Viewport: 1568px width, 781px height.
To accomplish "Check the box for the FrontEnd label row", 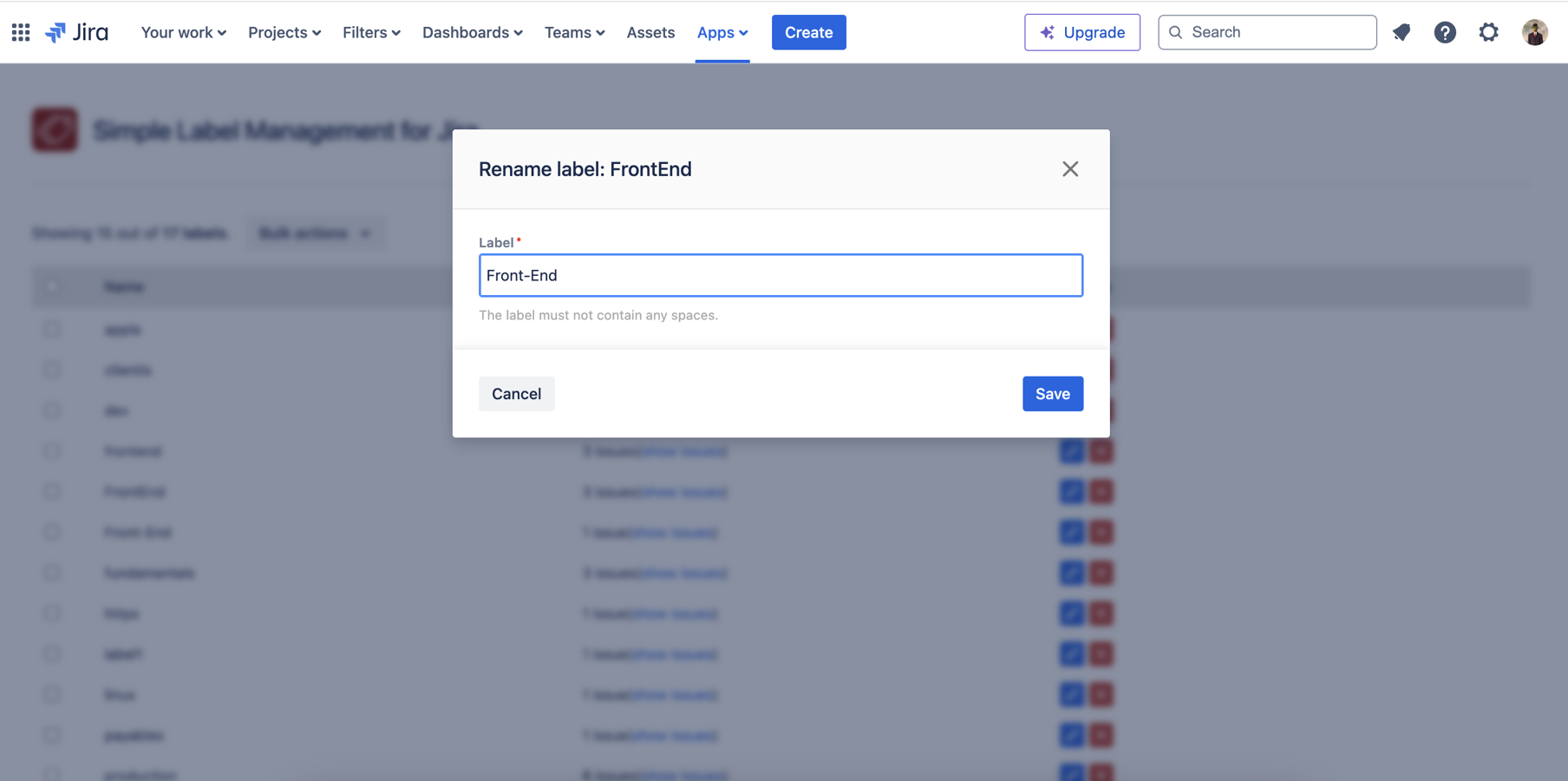I will 52,492.
